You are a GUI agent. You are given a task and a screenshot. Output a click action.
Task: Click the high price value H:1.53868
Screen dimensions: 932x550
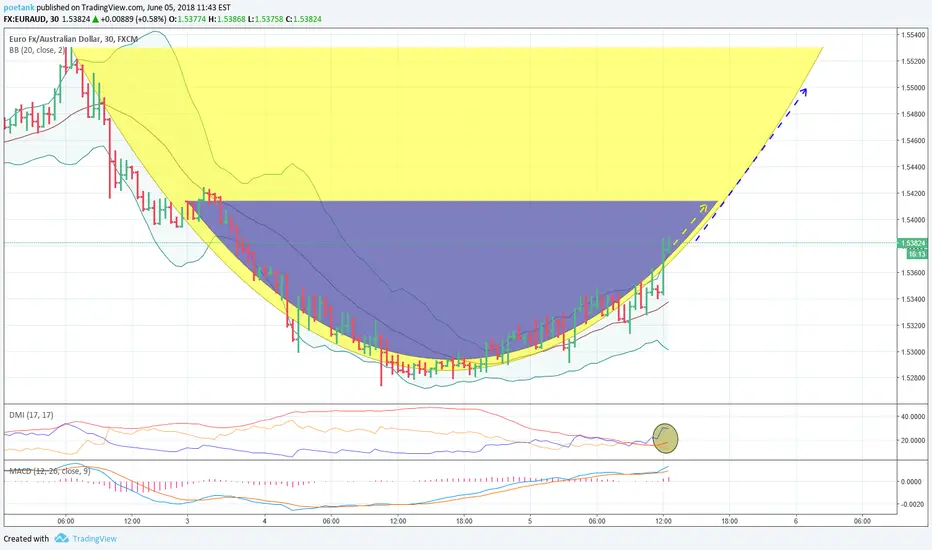(x=227, y=19)
